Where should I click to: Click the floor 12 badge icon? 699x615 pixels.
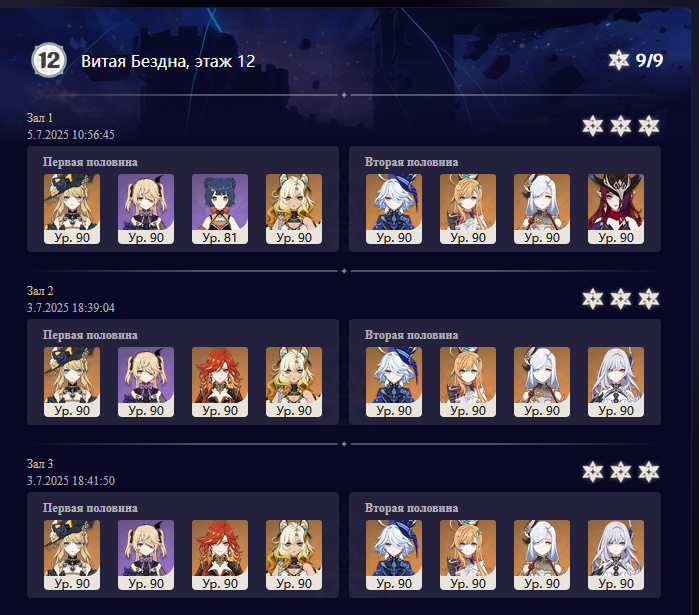coord(49,60)
